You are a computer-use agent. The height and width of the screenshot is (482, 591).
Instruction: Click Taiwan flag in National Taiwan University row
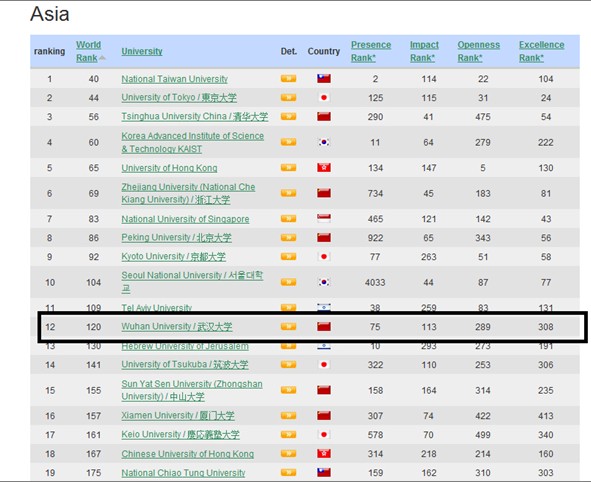click(x=324, y=78)
